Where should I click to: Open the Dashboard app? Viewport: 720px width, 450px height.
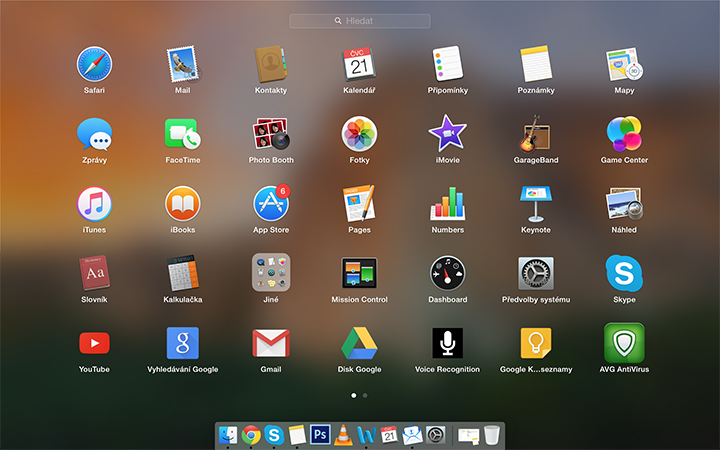tap(447, 273)
